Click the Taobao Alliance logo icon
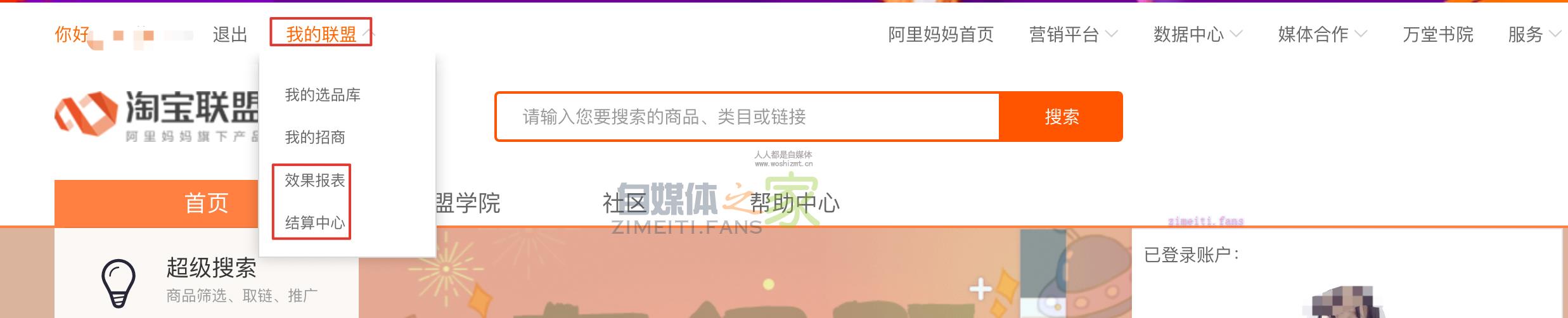This screenshot has width=1568, height=318. coord(86,114)
